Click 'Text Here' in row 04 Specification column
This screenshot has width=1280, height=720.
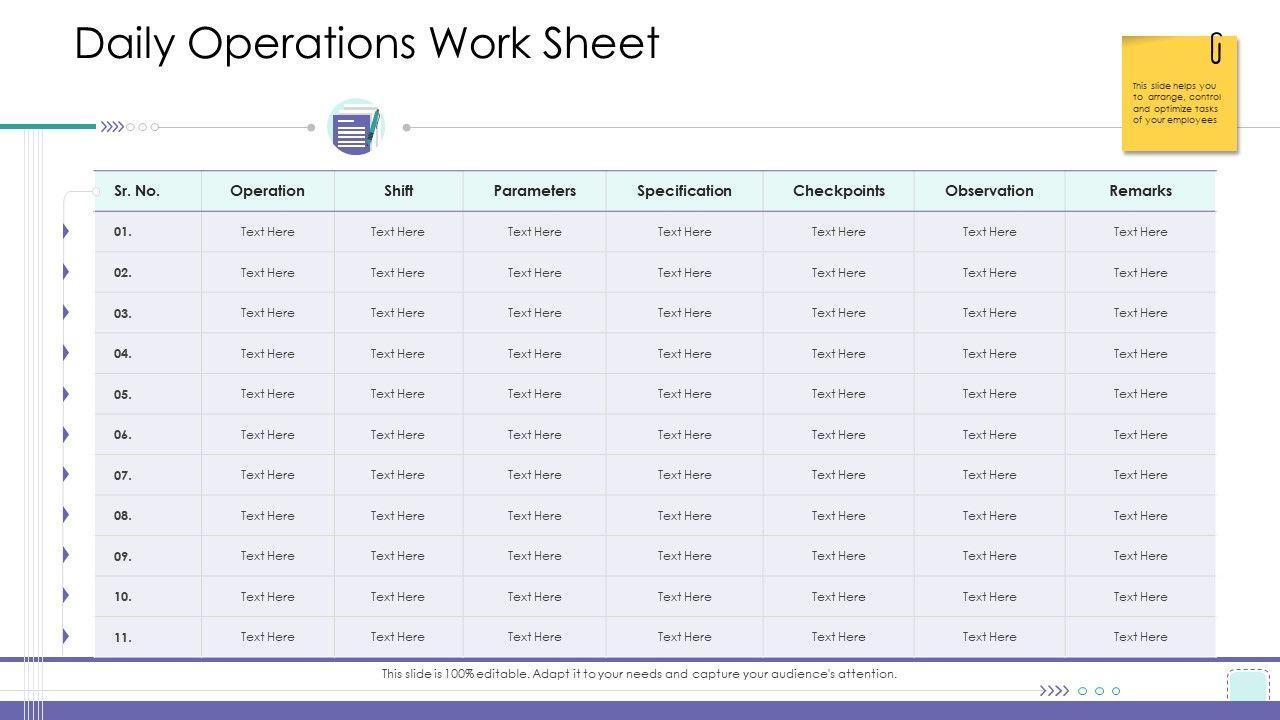(x=684, y=354)
